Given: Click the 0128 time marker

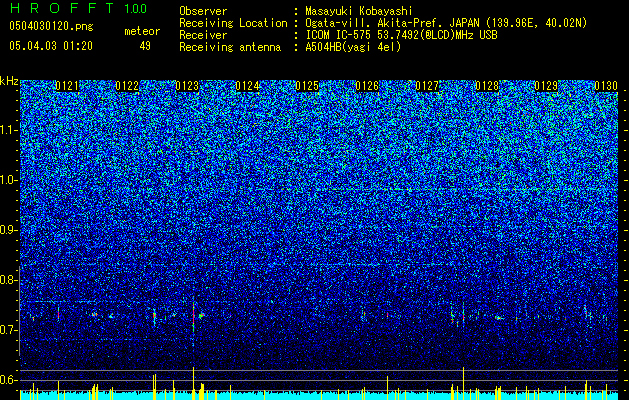Looking at the screenshot, I should tap(487, 86).
